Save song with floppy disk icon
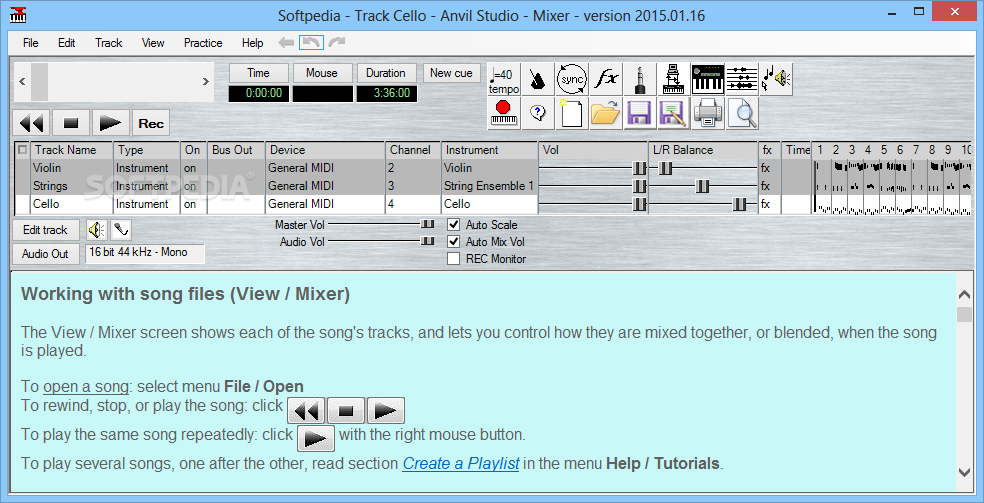This screenshot has width=984, height=503. (640, 114)
